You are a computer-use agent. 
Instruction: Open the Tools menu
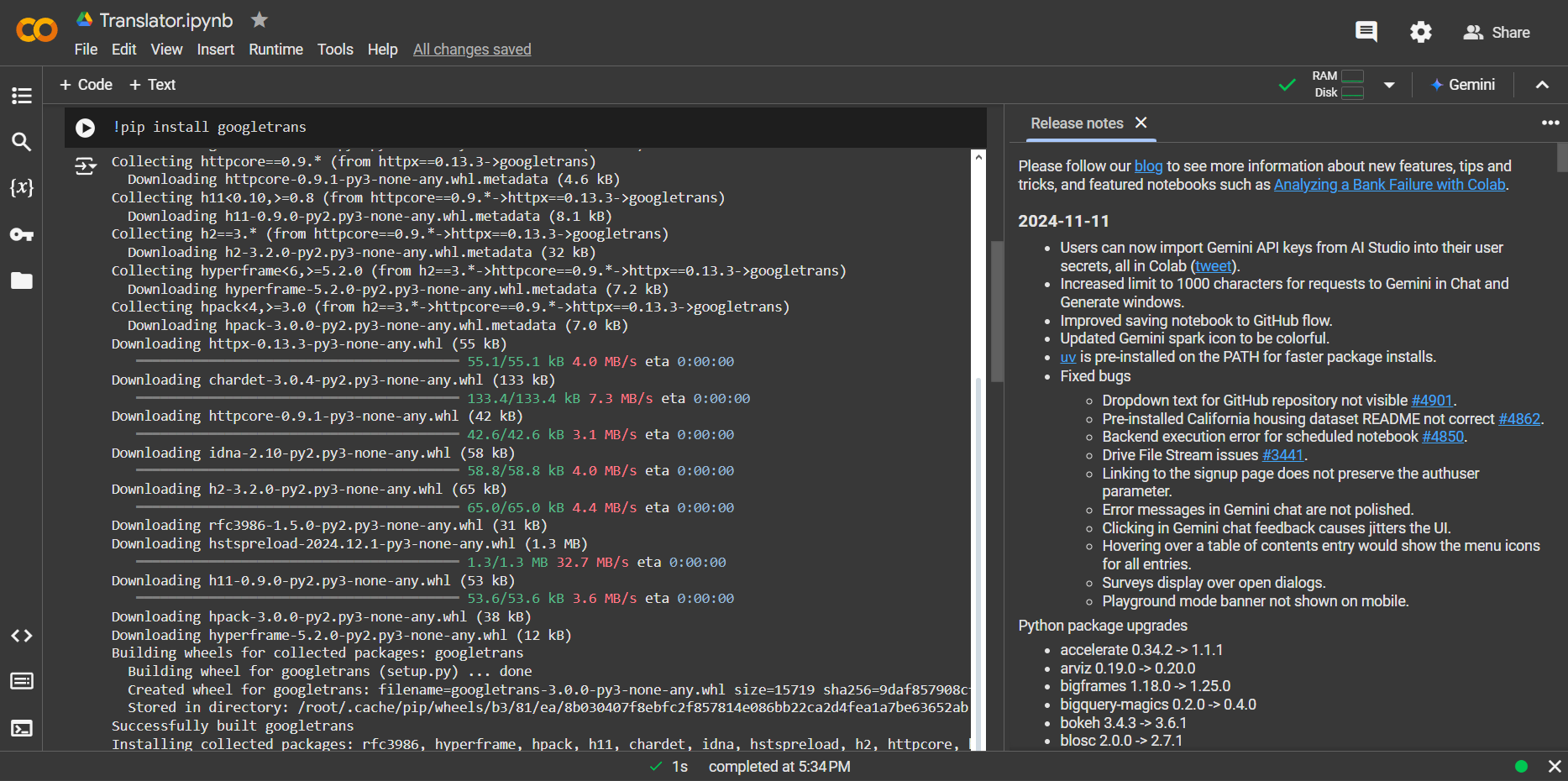[x=335, y=50]
